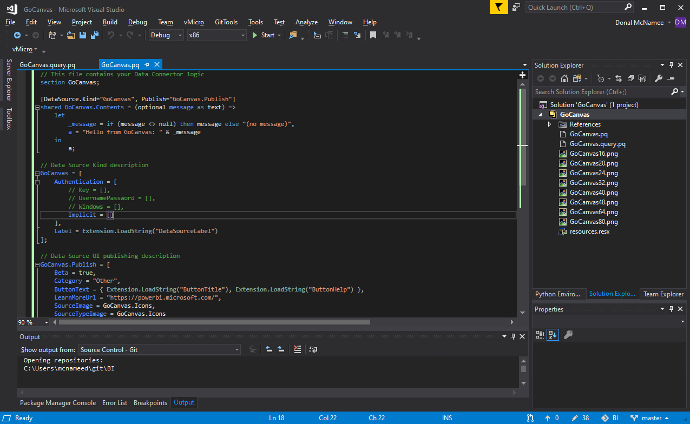
Task: Switch to the GoCanvas.query.pq tab
Action: pyautogui.click(x=48, y=65)
